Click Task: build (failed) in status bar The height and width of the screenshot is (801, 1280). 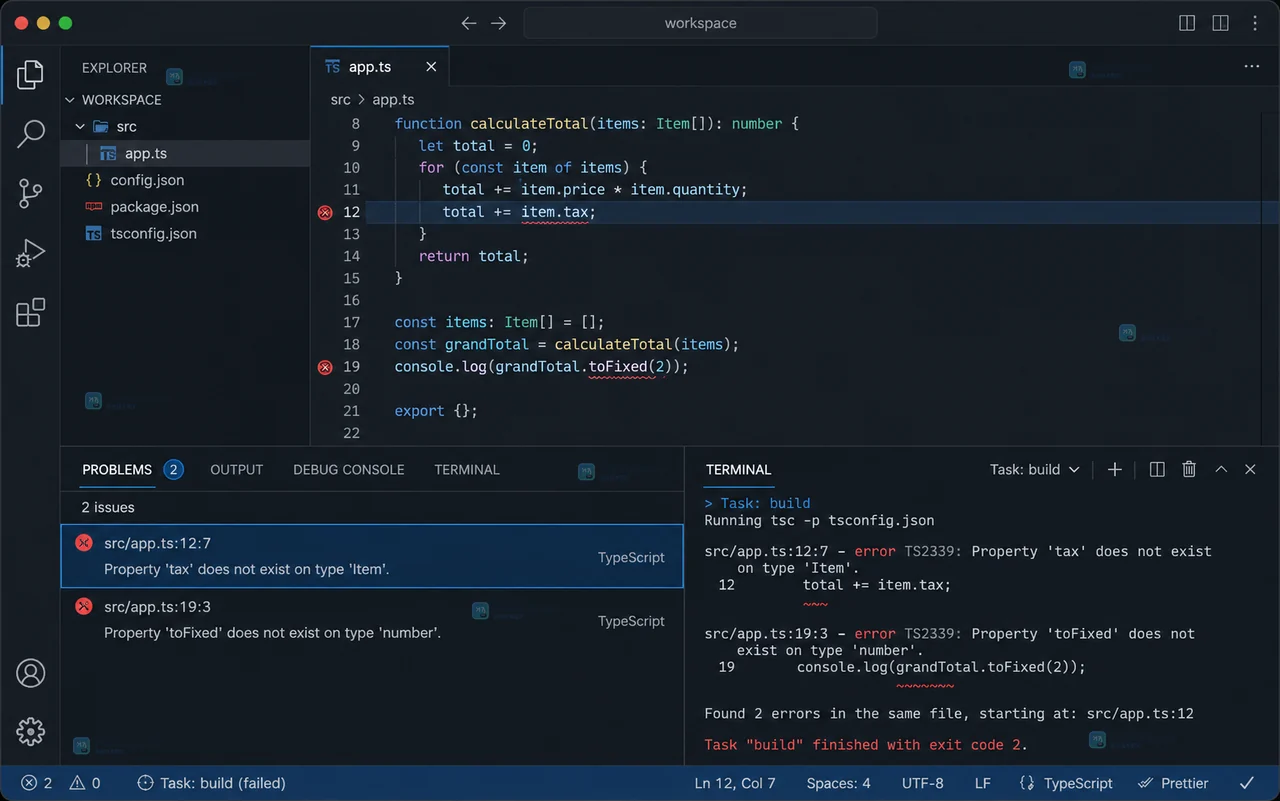[211, 784]
